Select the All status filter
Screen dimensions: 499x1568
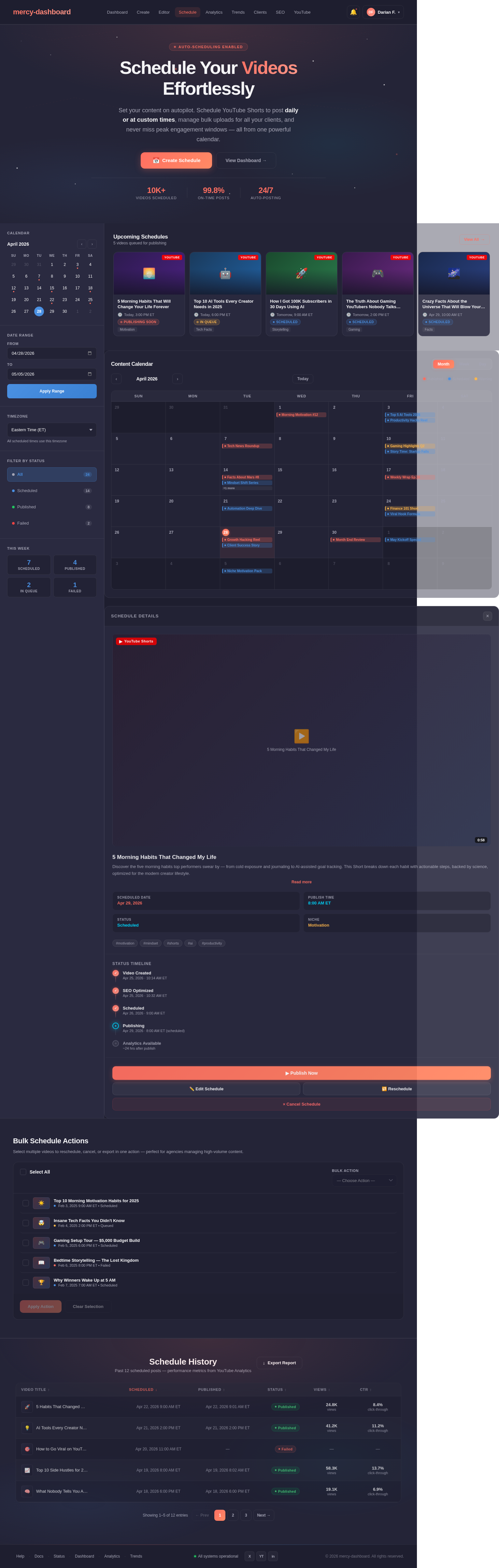click(52, 474)
